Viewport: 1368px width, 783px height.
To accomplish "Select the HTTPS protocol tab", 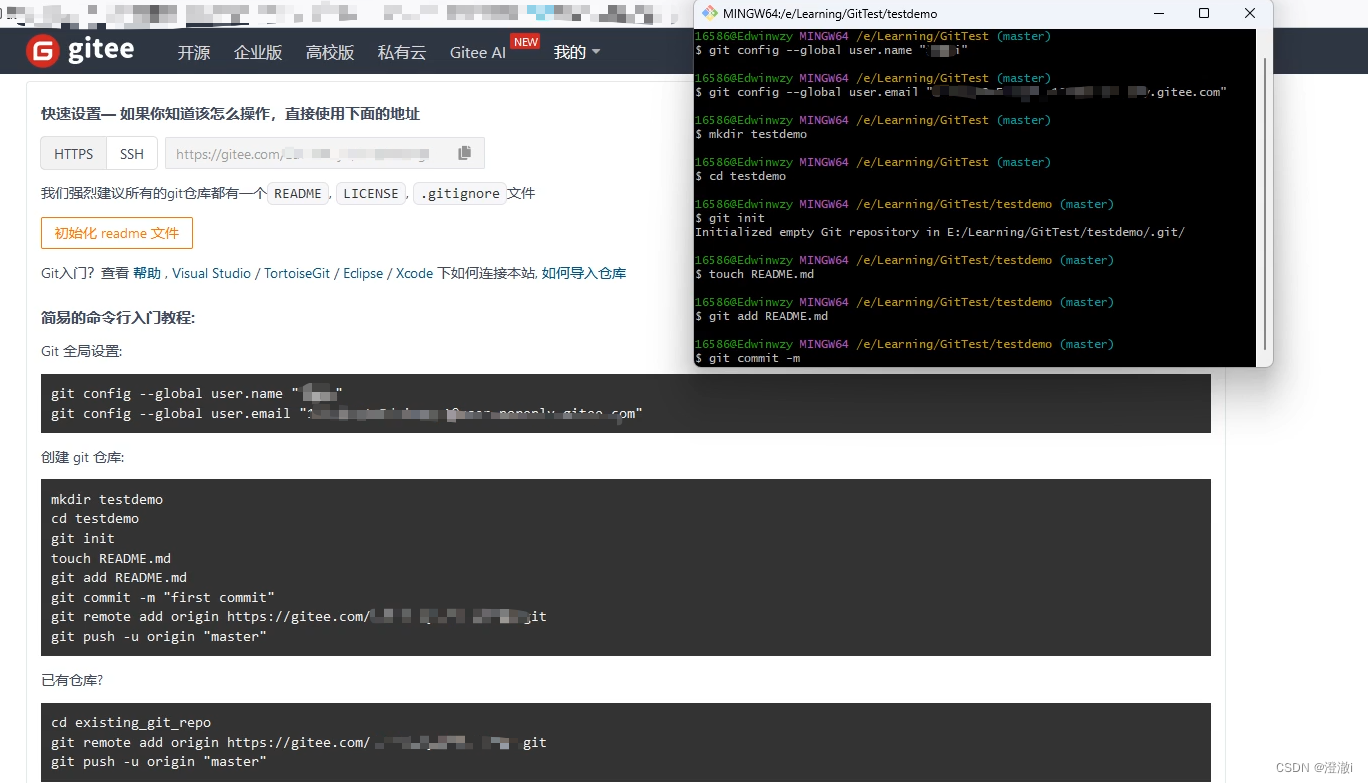I will [x=74, y=154].
